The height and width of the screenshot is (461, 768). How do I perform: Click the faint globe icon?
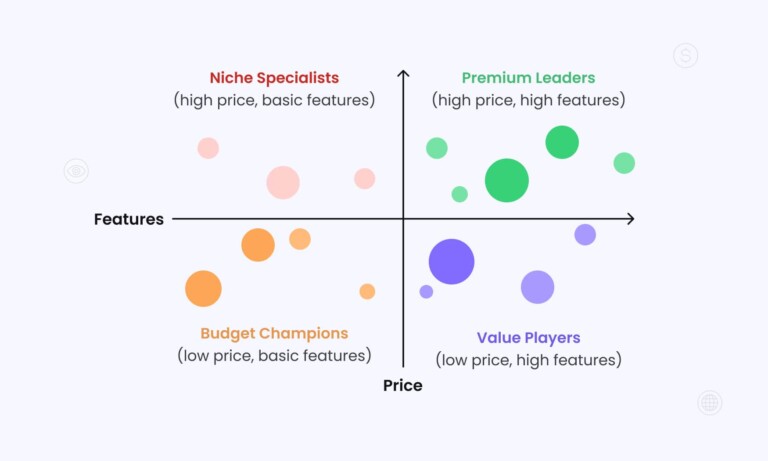tap(710, 403)
